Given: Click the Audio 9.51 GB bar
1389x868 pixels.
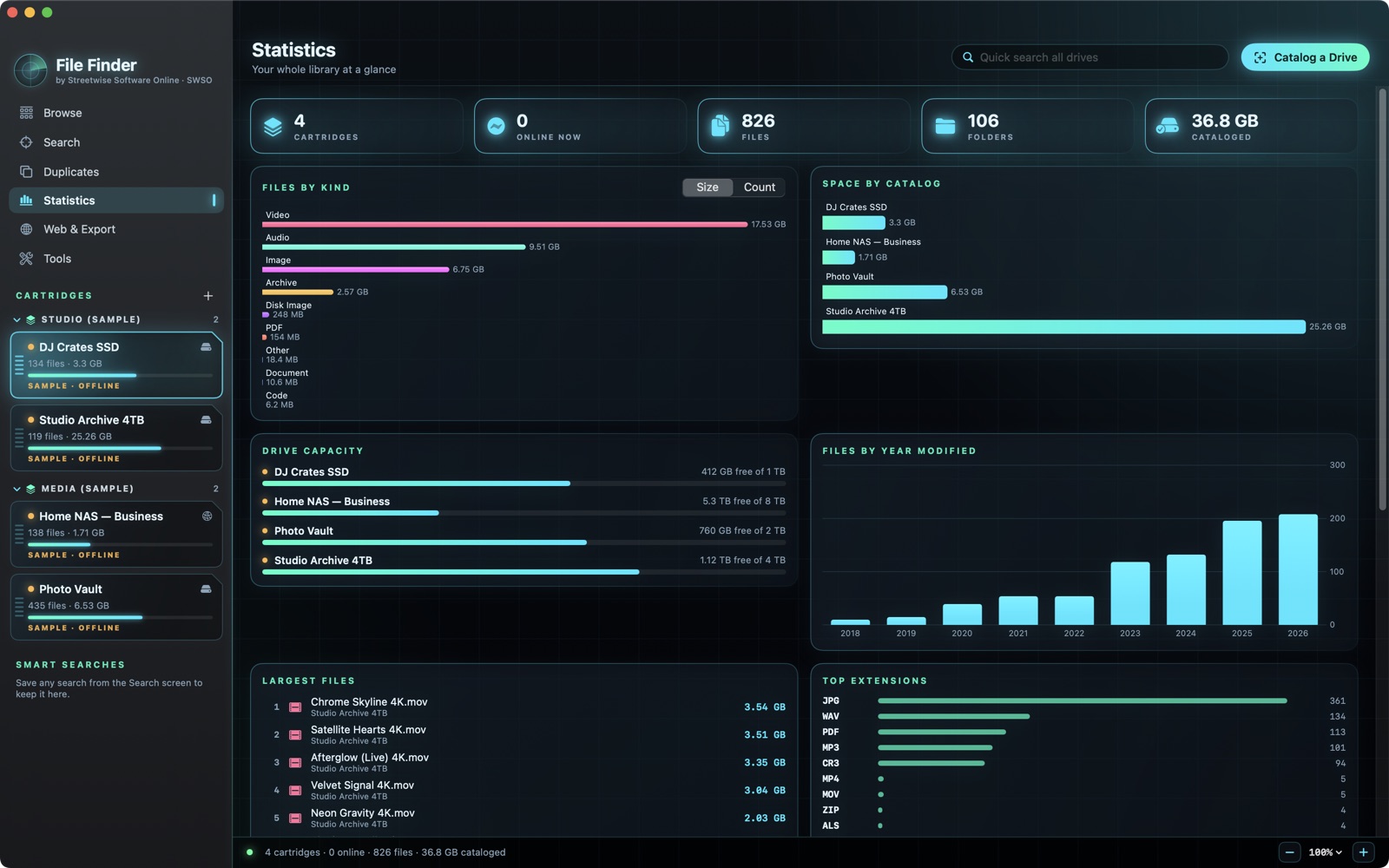Looking at the screenshot, I should [x=394, y=247].
